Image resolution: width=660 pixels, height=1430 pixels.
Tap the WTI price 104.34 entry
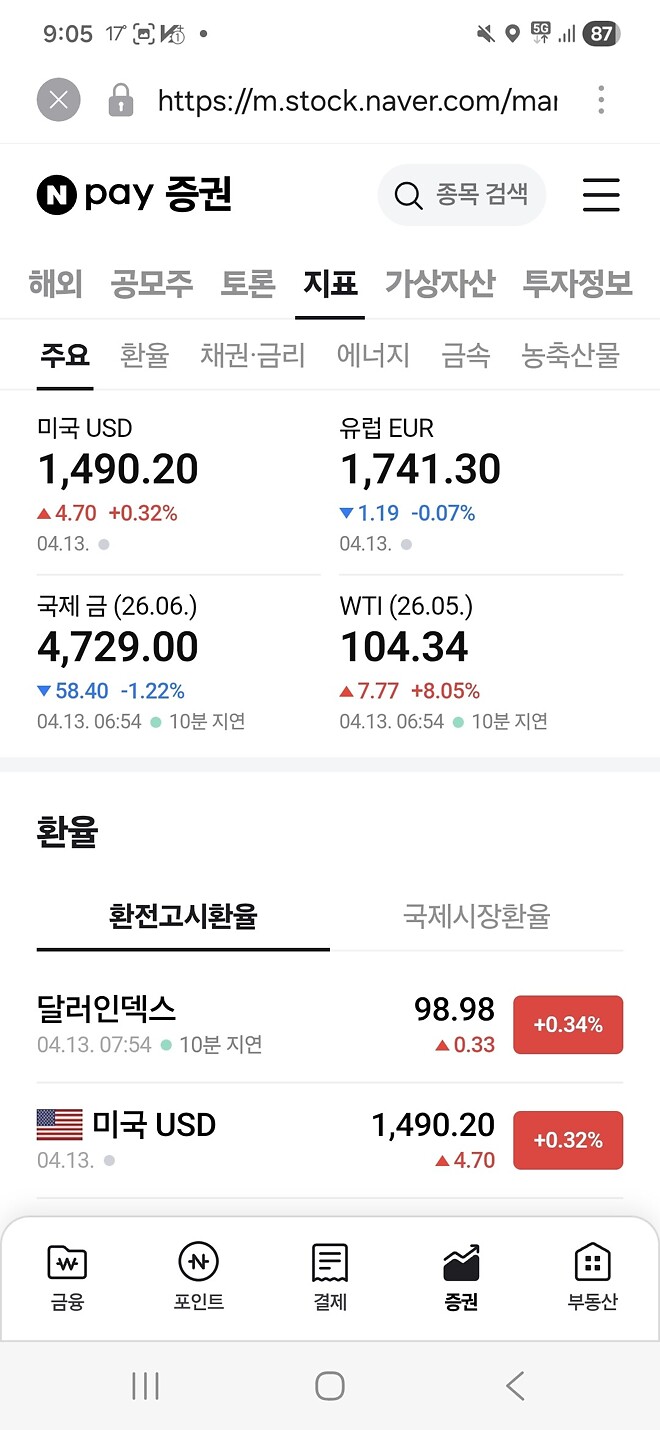405,645
